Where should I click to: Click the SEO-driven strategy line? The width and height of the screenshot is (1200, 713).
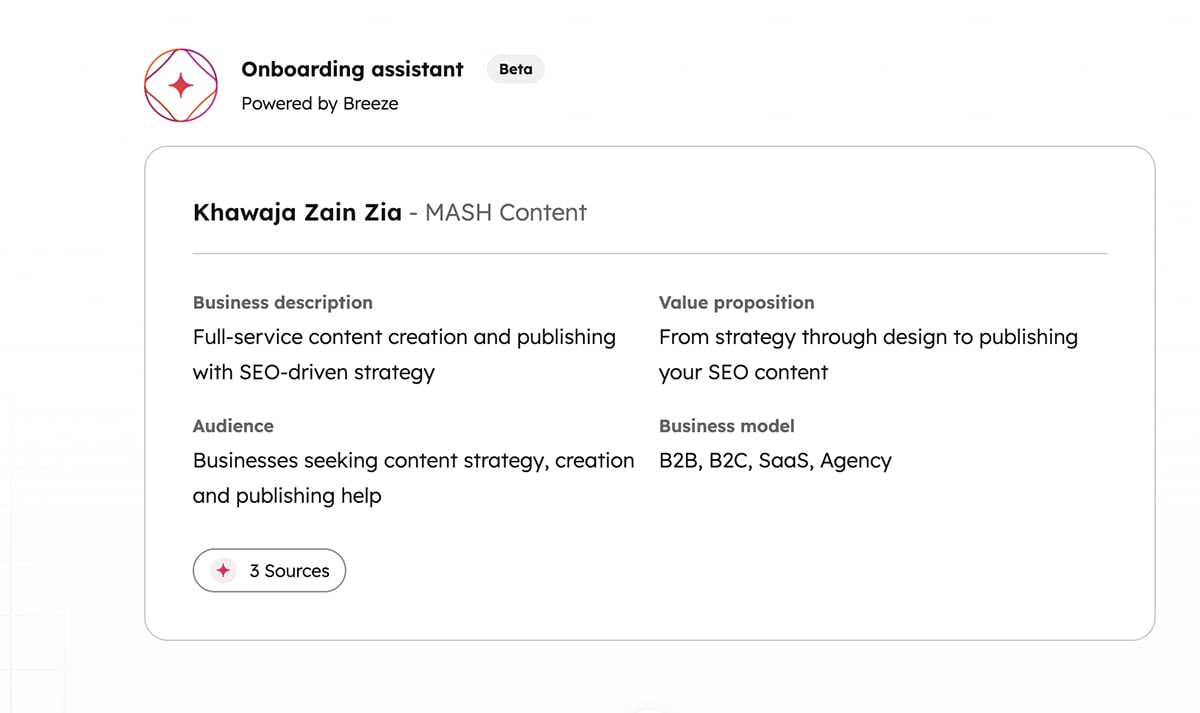pos(313,372)
